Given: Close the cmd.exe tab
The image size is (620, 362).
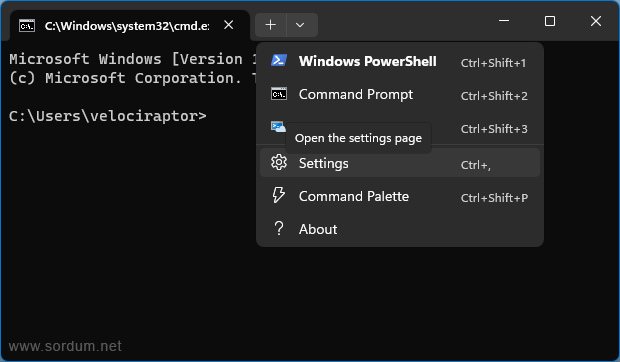Looking at the screenshot, I should [228, 25].
